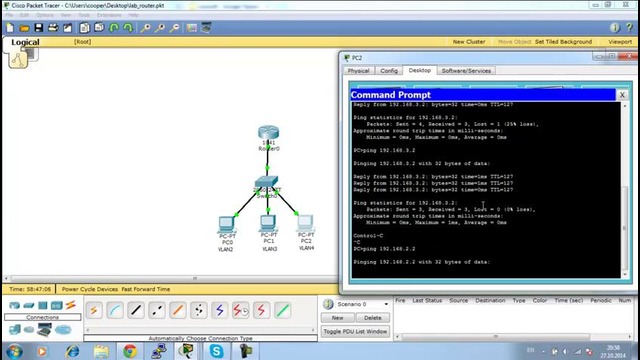The width and height of the screenshot is (640, 360).
Task: Open the Extensions menu
Action: (109, 15)
